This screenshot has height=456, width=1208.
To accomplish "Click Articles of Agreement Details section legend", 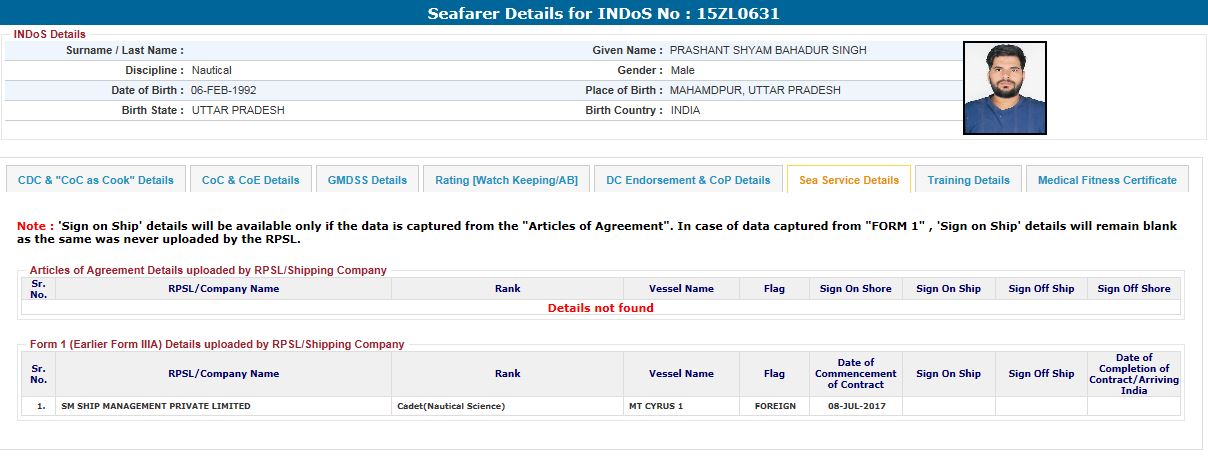I will [208, 270].
